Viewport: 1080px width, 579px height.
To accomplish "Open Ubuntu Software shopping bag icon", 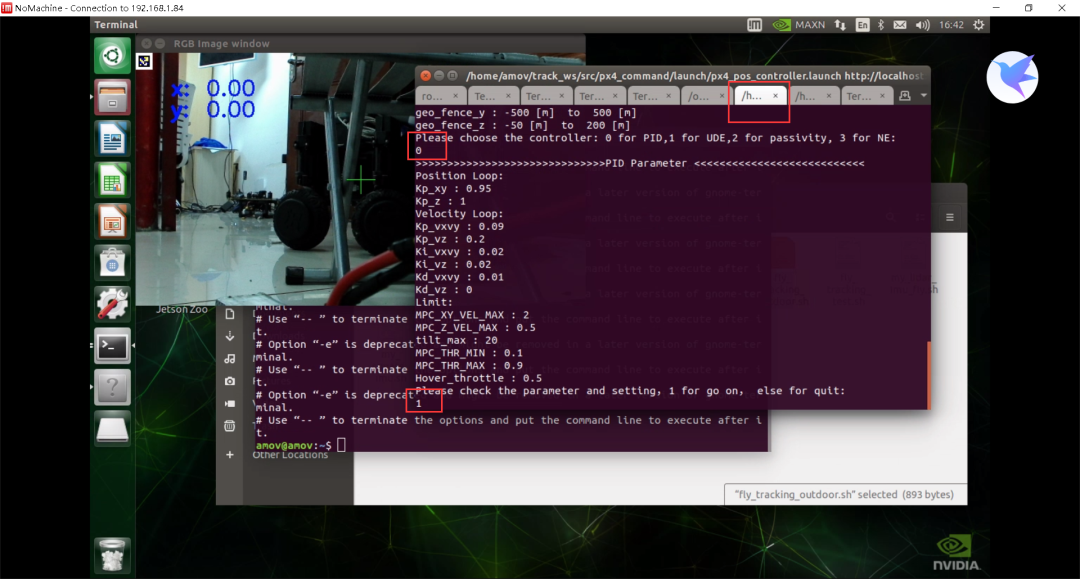I will click(112, 263).
